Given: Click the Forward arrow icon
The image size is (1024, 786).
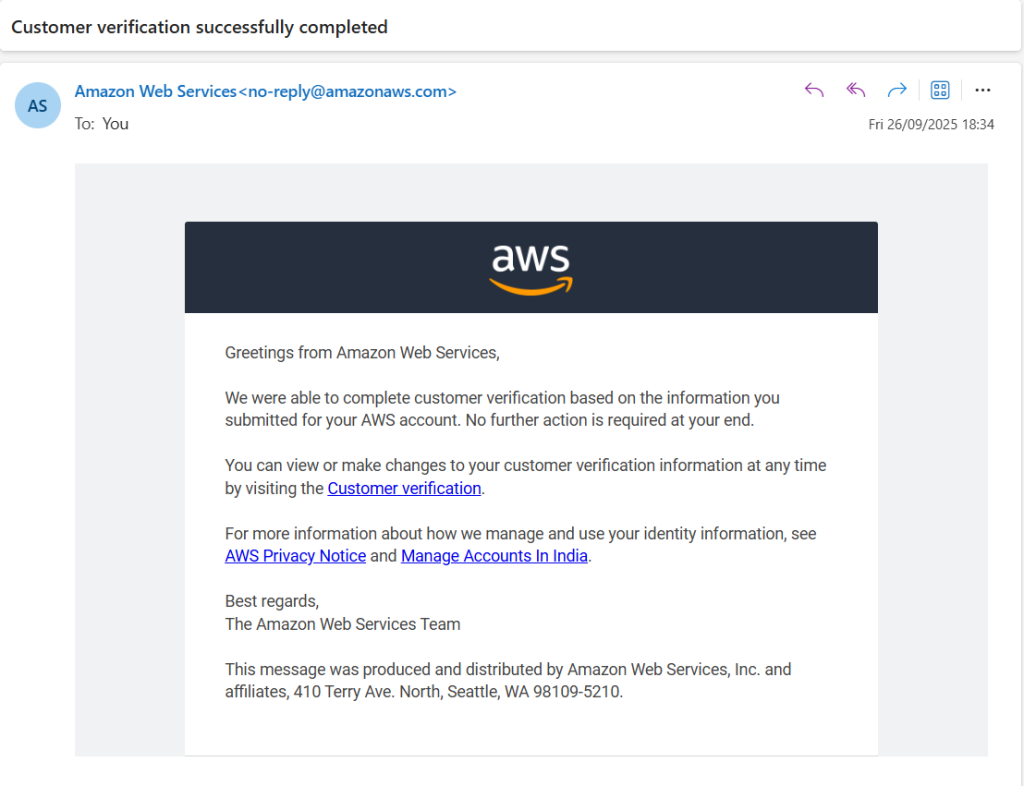Looking at the screenshot, I should (897, 90).
